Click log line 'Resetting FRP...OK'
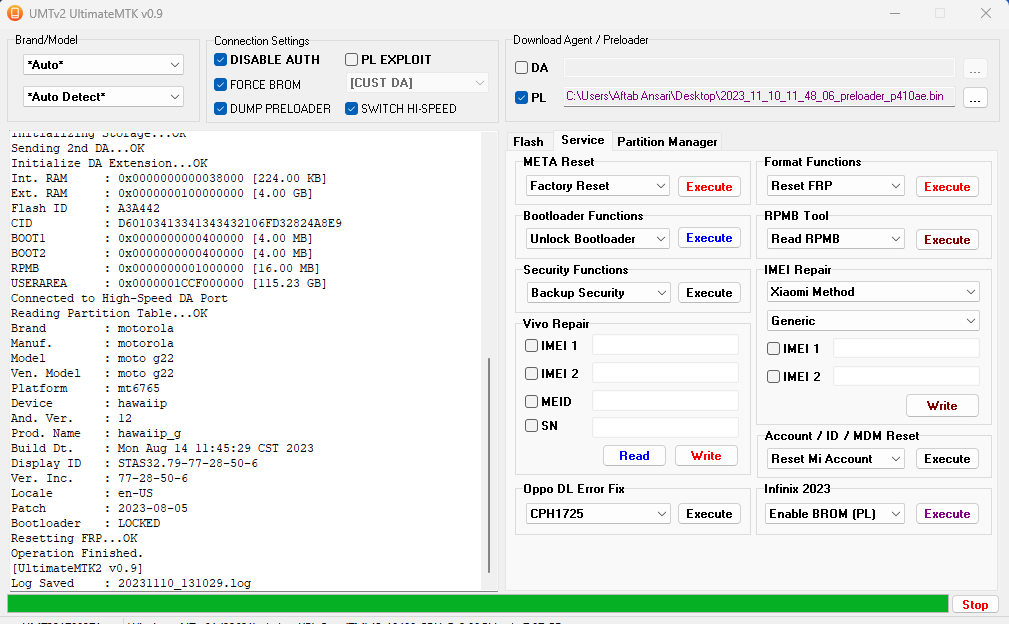The width and height of the screenshot is (1009, 624). (x=74, y=538)
